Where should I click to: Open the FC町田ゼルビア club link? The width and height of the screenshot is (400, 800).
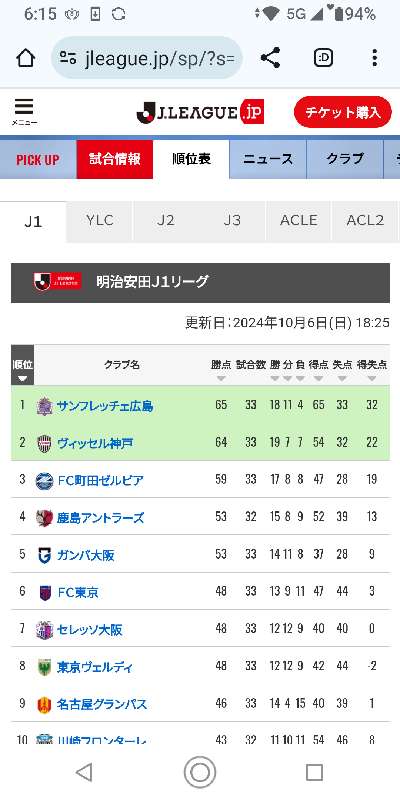coord(101,481)
